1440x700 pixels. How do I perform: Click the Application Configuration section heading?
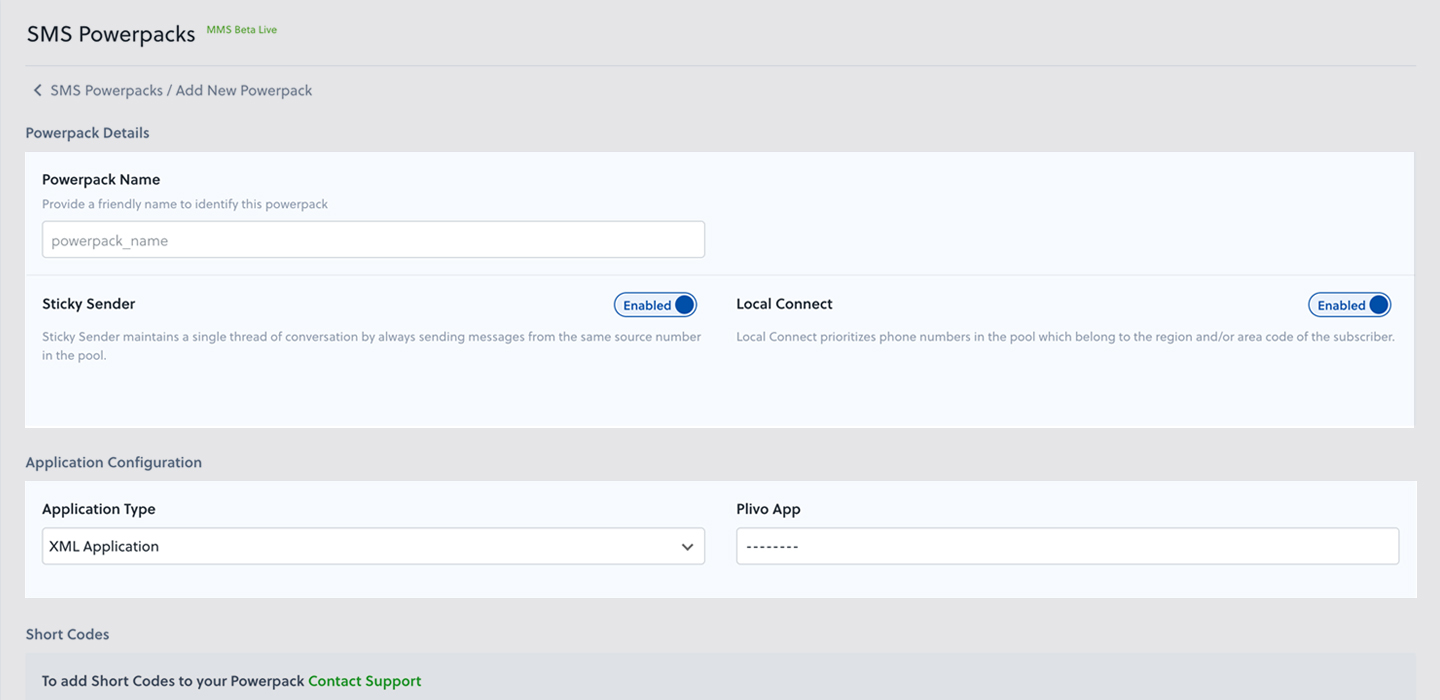click(113, 462)
